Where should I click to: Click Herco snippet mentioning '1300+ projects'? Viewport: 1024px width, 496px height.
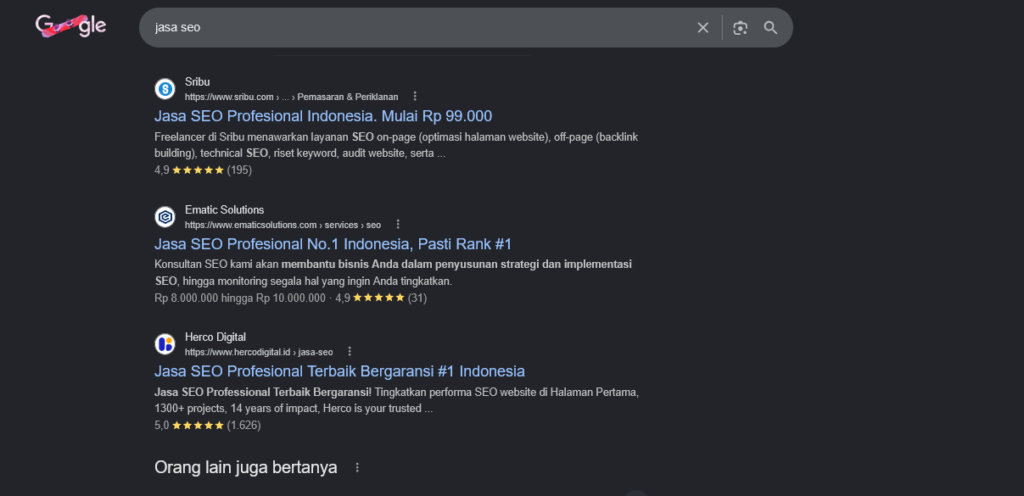(396, 401)
